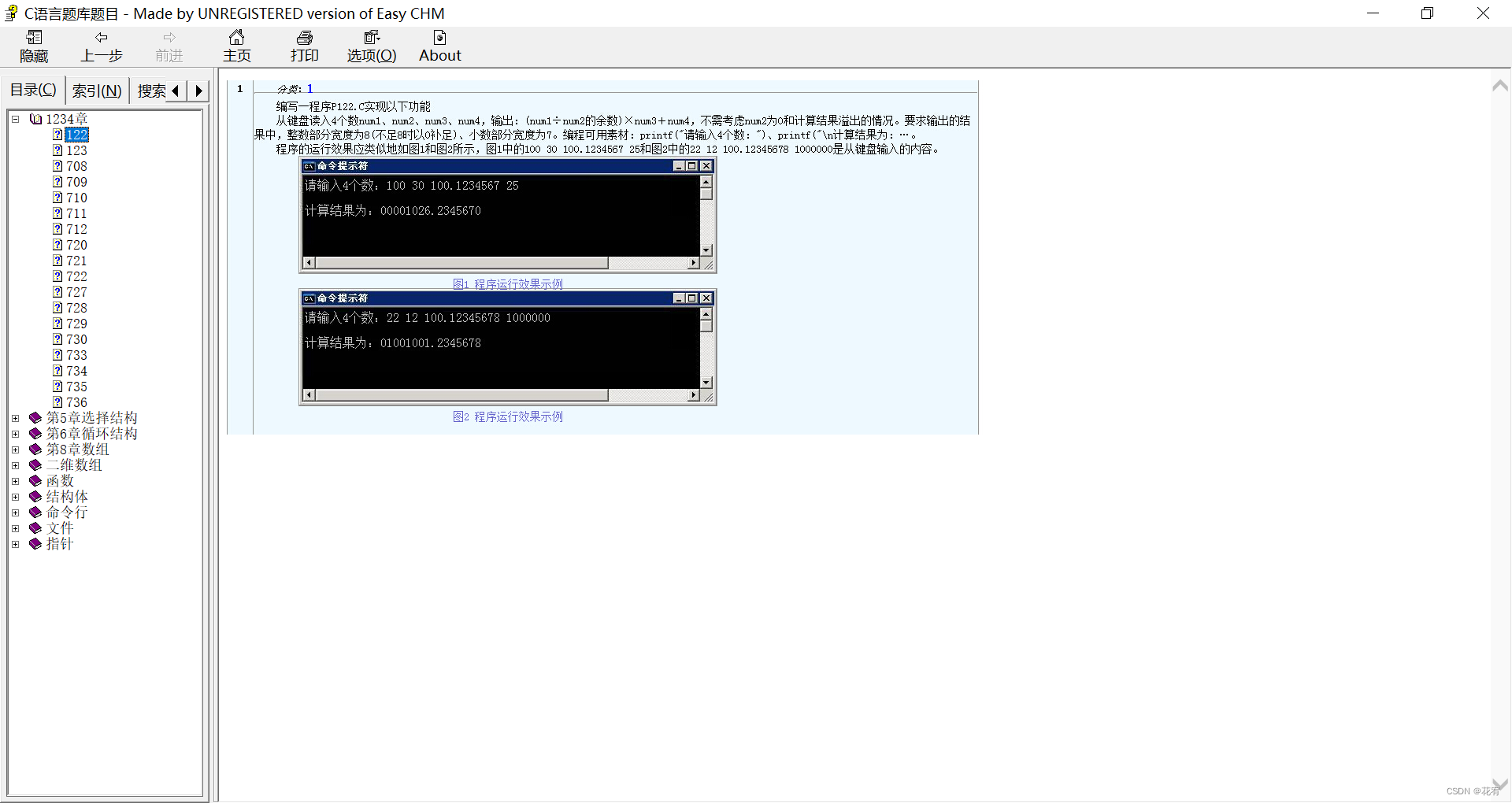Open the 选项(O) options menu
The image size is (1512, 803).
pyautogui.click(x=372, y=46)
